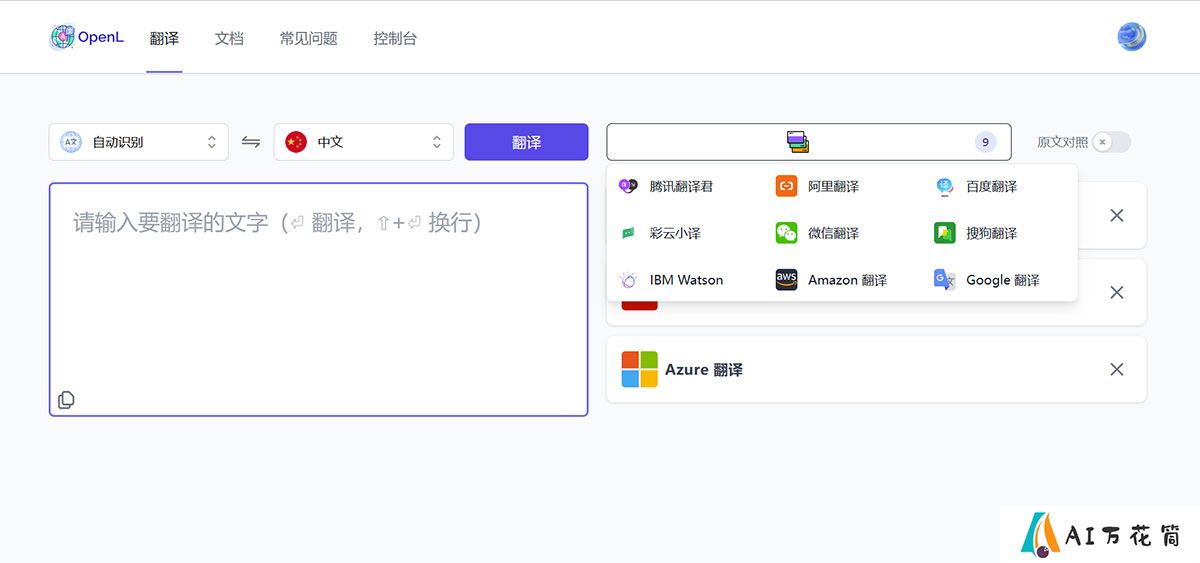Click the Chinese flag icon

pyautogui.click(x=295, y=142)
